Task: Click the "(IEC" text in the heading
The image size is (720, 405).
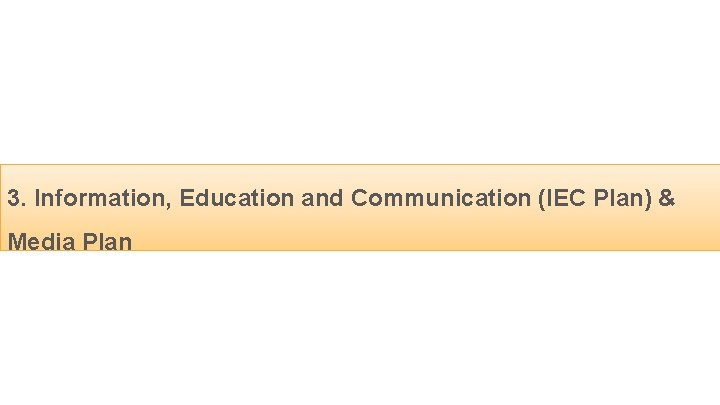Action: click(x=562, y=198)
